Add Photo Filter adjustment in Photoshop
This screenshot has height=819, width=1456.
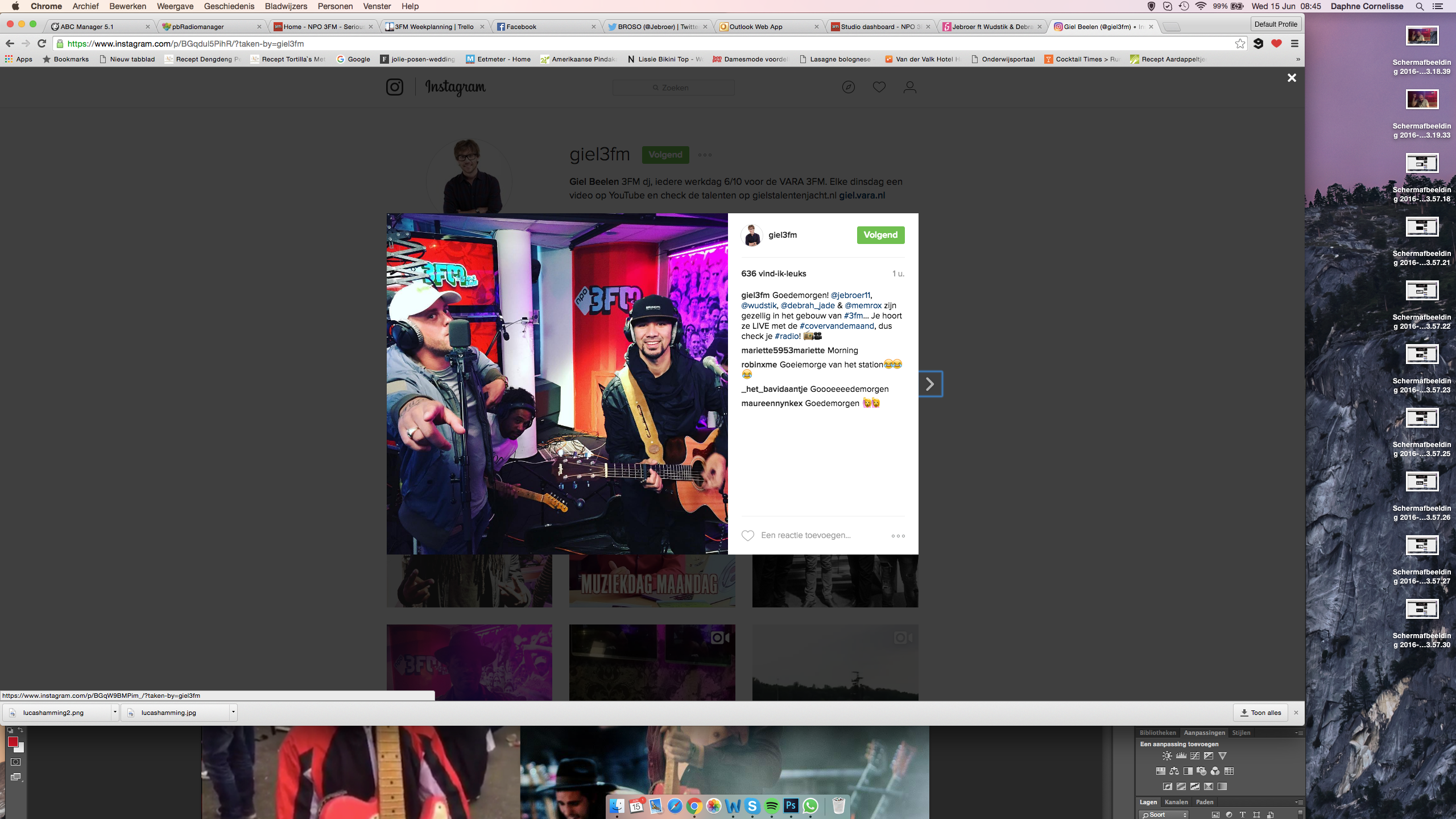[x=1201, y=771]
